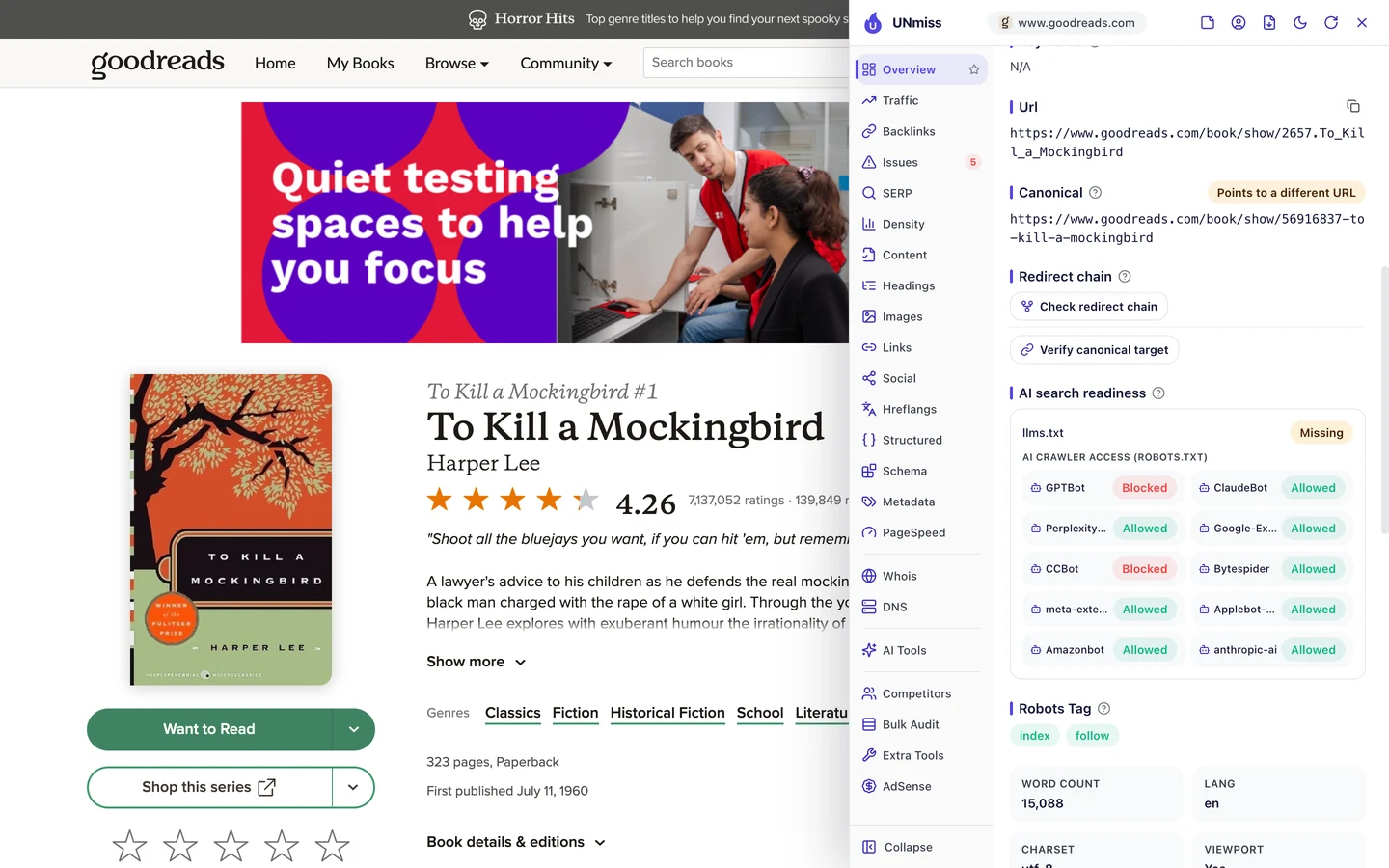Click the To Kill a Mockingbird cover
Image resolution: width=1389 pixels, height=868 pixels.
click(x=231, y=529)
